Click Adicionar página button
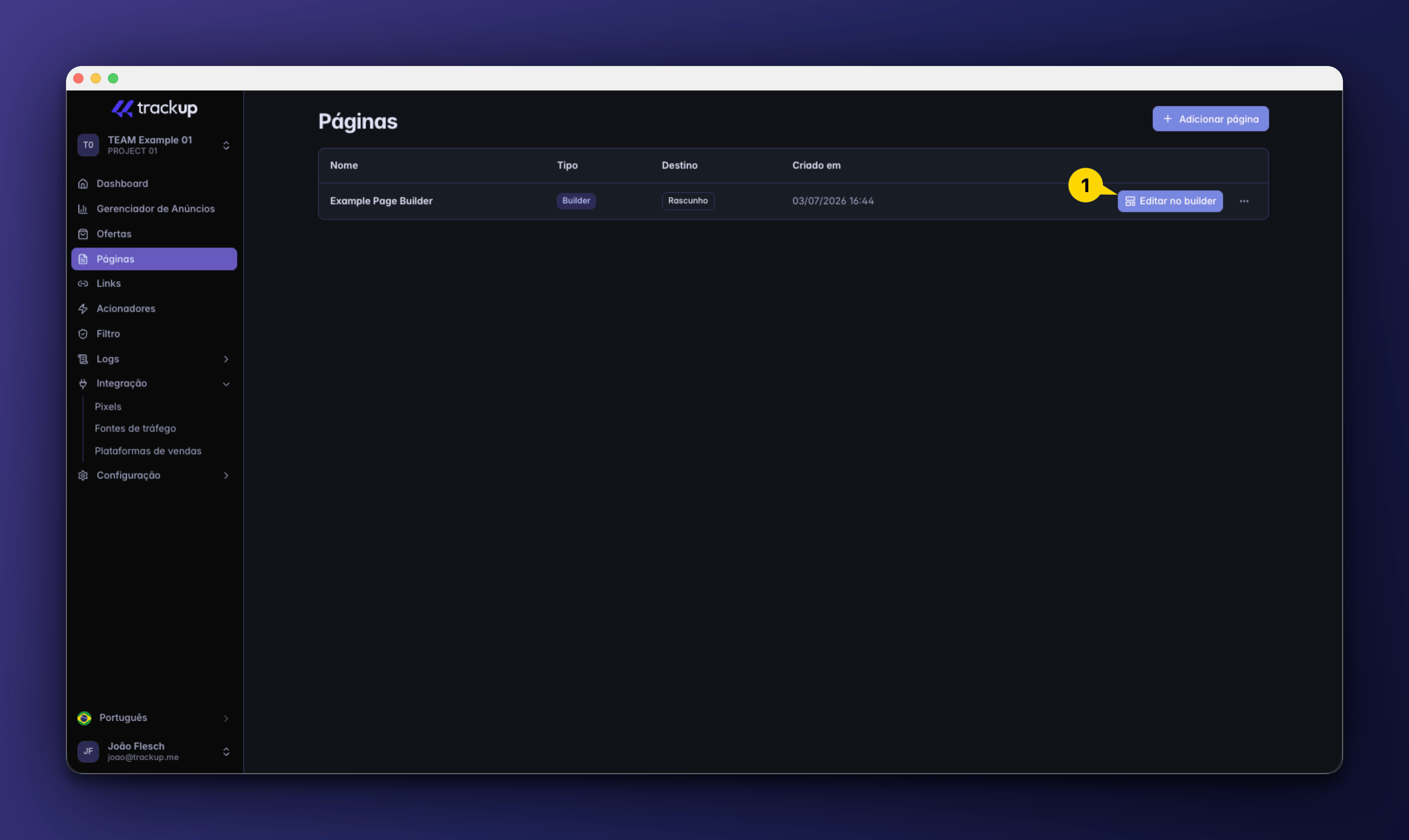Viewport: 1409px width, 840px height. 1210,119
